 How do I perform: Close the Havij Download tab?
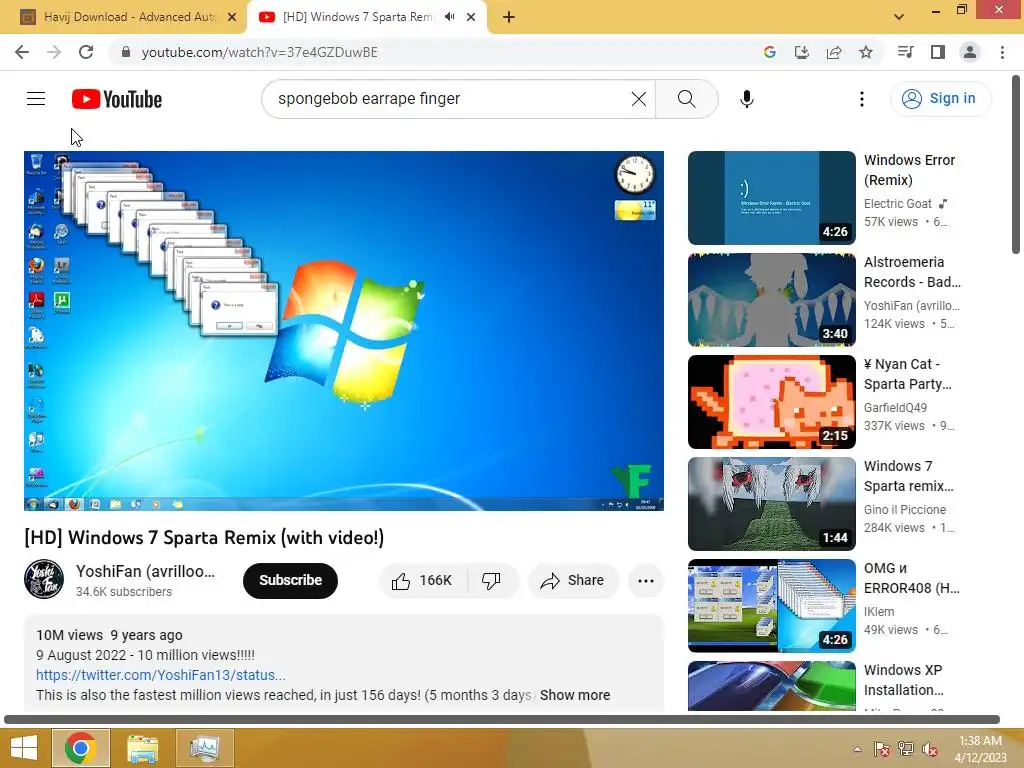click(232, 17)
